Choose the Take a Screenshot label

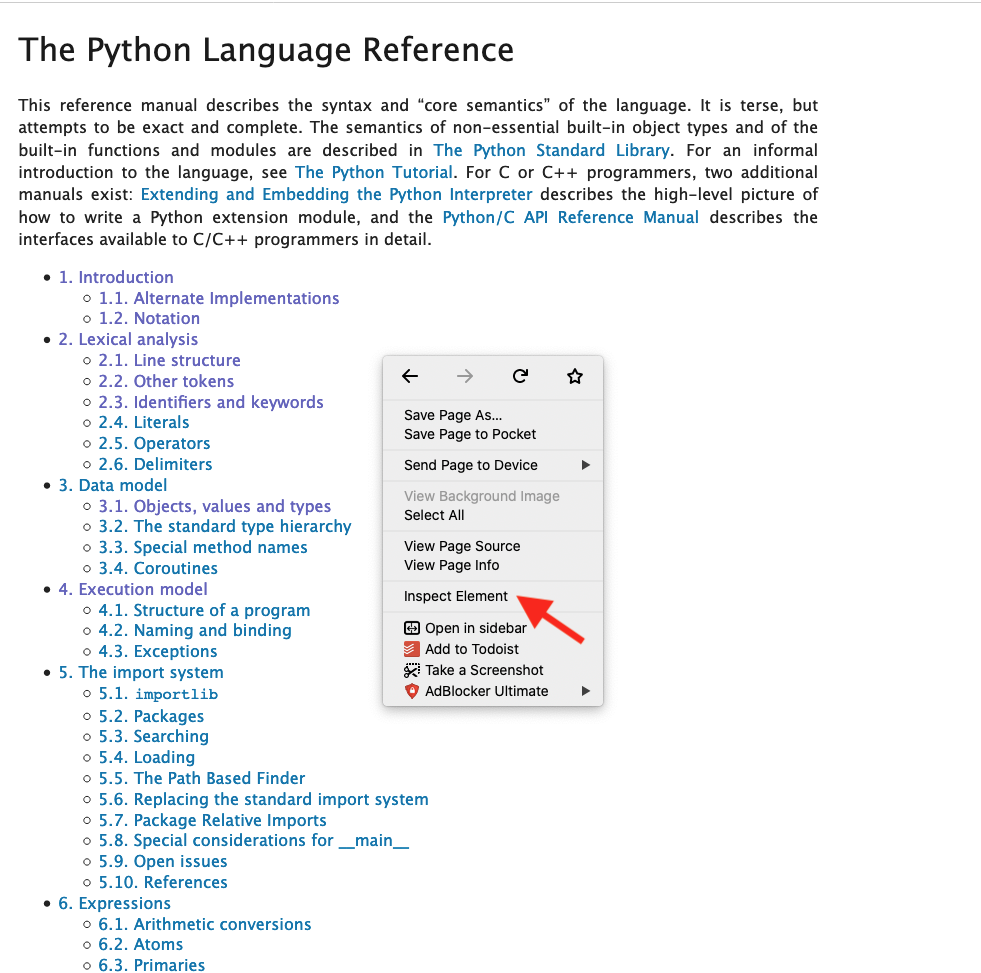coord(484,670)
